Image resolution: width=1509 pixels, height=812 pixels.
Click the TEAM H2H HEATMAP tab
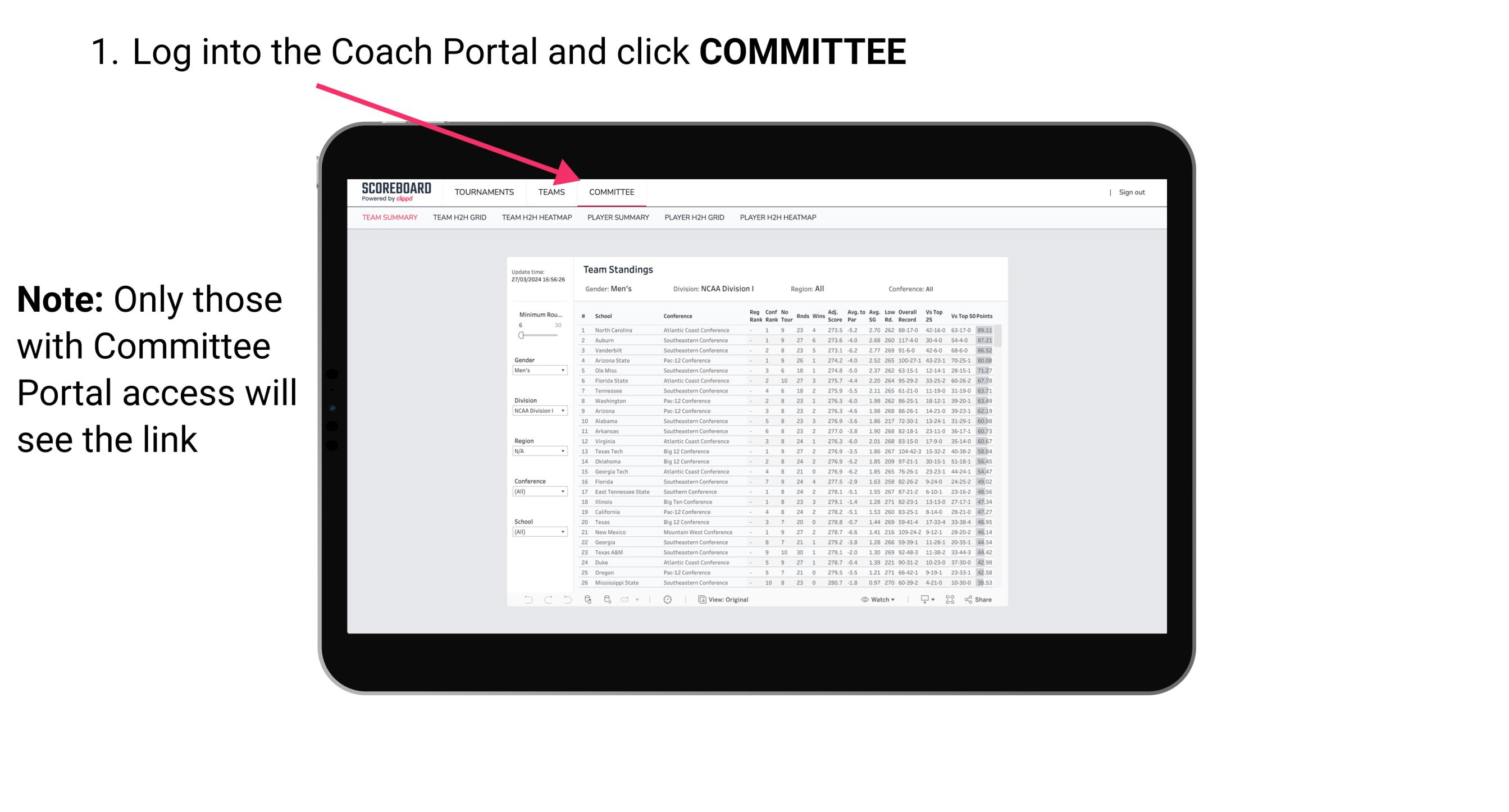pyautogui.click(x=537, y=219)
